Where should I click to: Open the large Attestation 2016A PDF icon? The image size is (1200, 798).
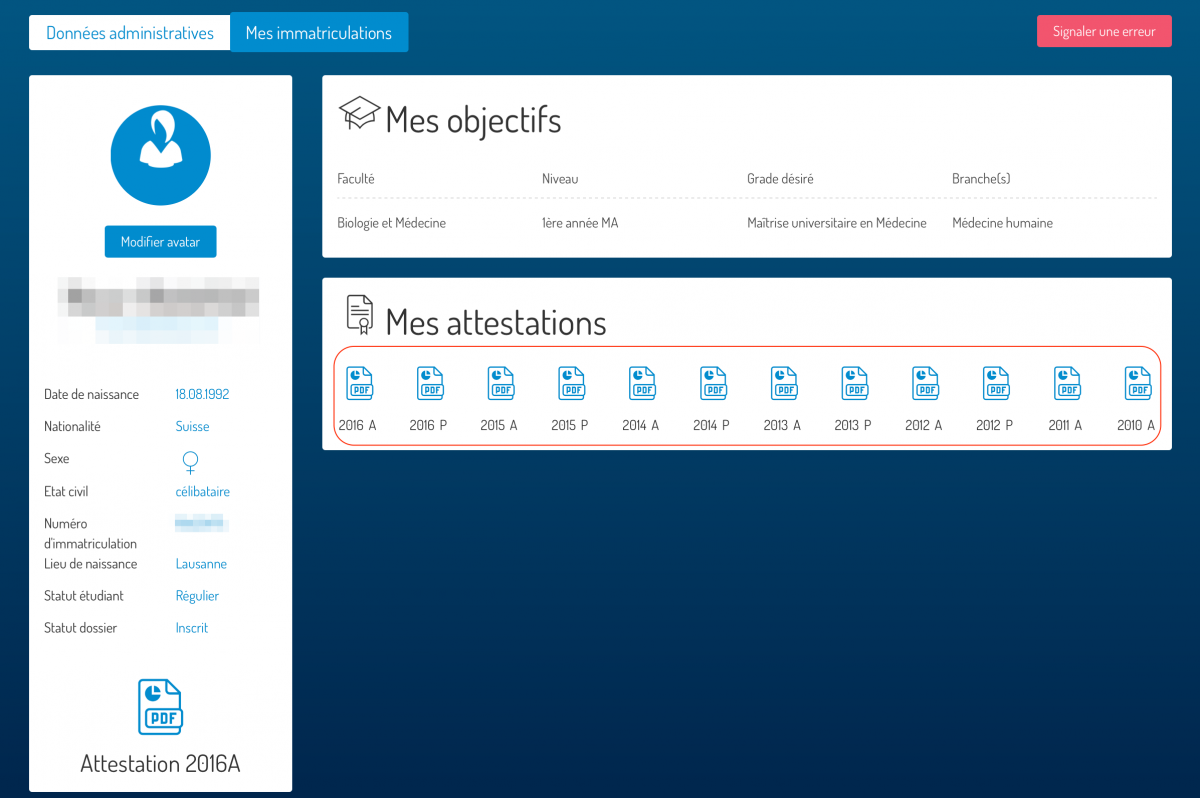(160, 707)
